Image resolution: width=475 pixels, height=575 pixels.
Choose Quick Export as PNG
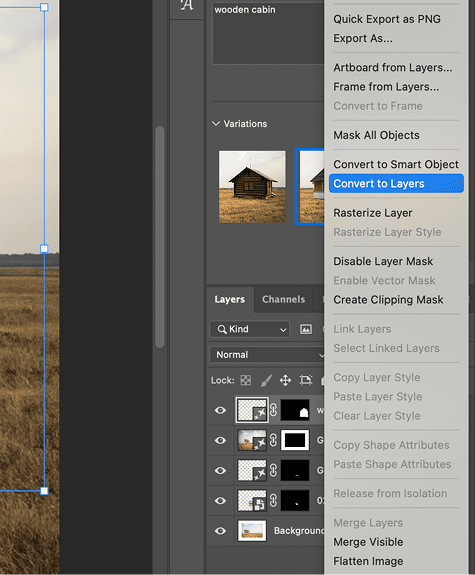387,19
